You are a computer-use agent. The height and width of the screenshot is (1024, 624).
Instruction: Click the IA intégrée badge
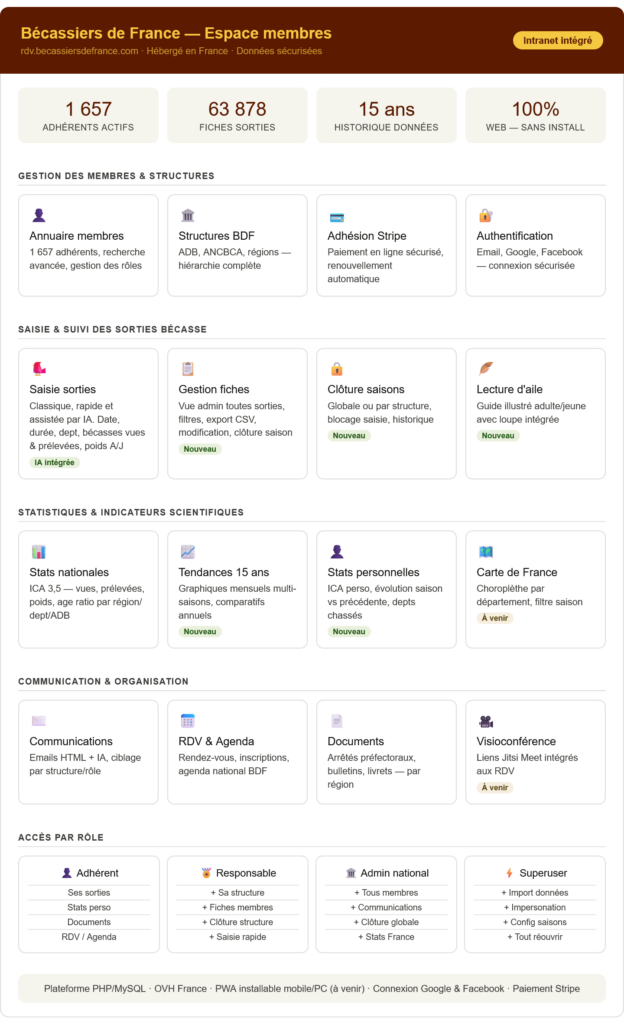point(54,462)
